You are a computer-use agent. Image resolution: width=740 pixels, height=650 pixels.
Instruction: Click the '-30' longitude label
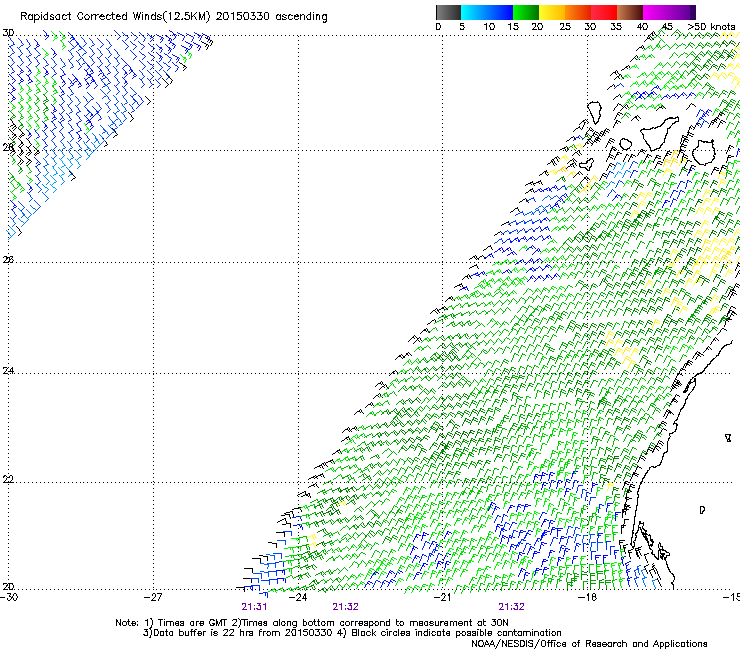(9, 597)
